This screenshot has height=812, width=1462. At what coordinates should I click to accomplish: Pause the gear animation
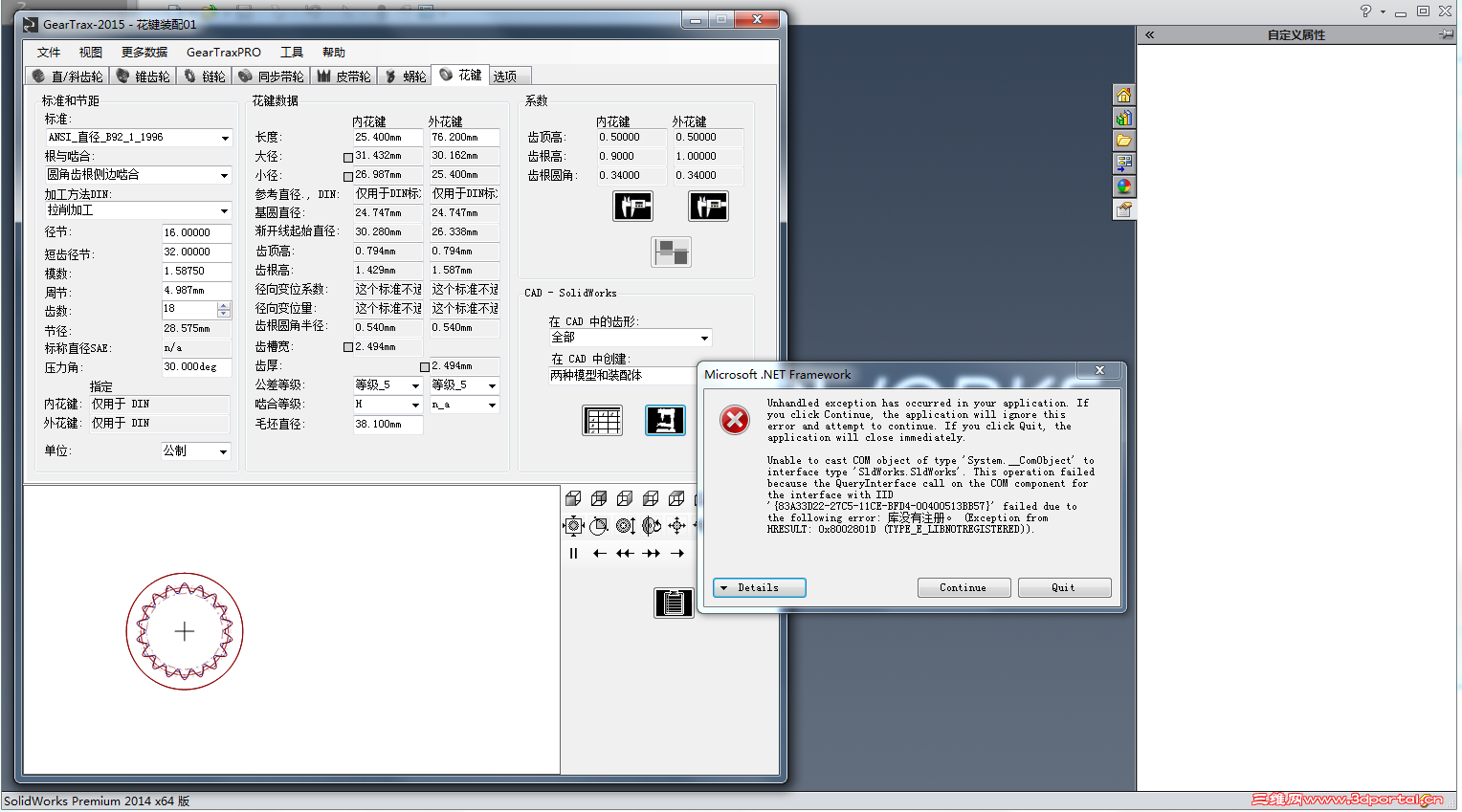pos(573,553)
